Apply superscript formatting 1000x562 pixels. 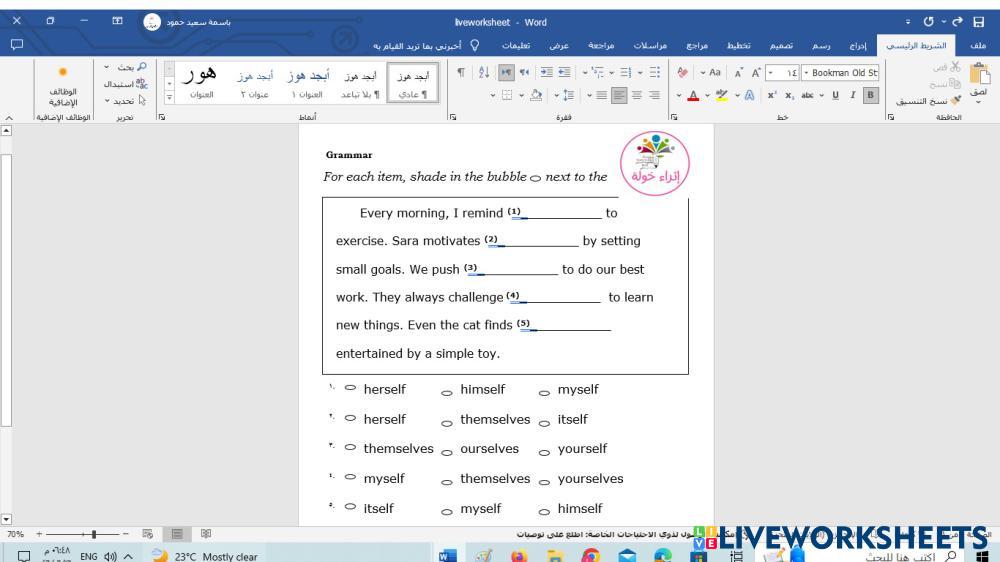click(x=772, y=95)
